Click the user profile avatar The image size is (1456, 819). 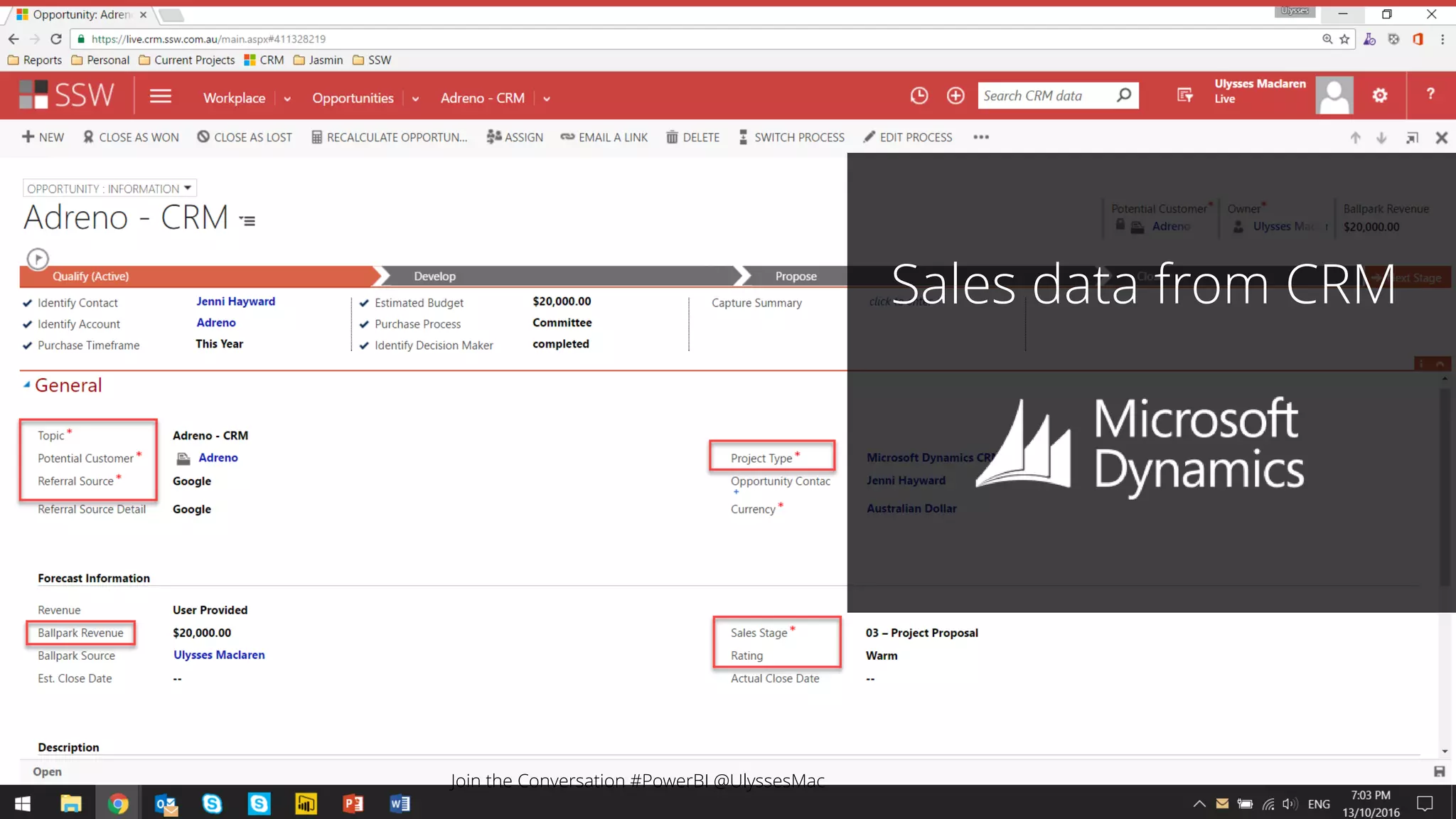[x=1334, y=95]
